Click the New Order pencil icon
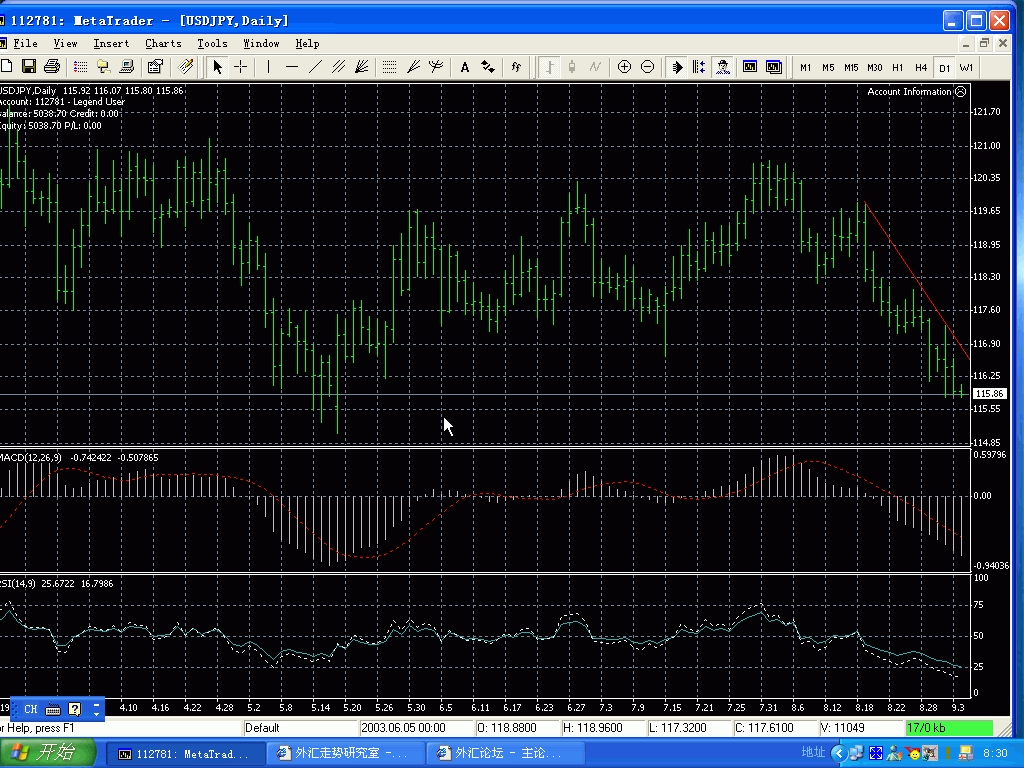Screen dimensions: 1024x768 point(185,67)
